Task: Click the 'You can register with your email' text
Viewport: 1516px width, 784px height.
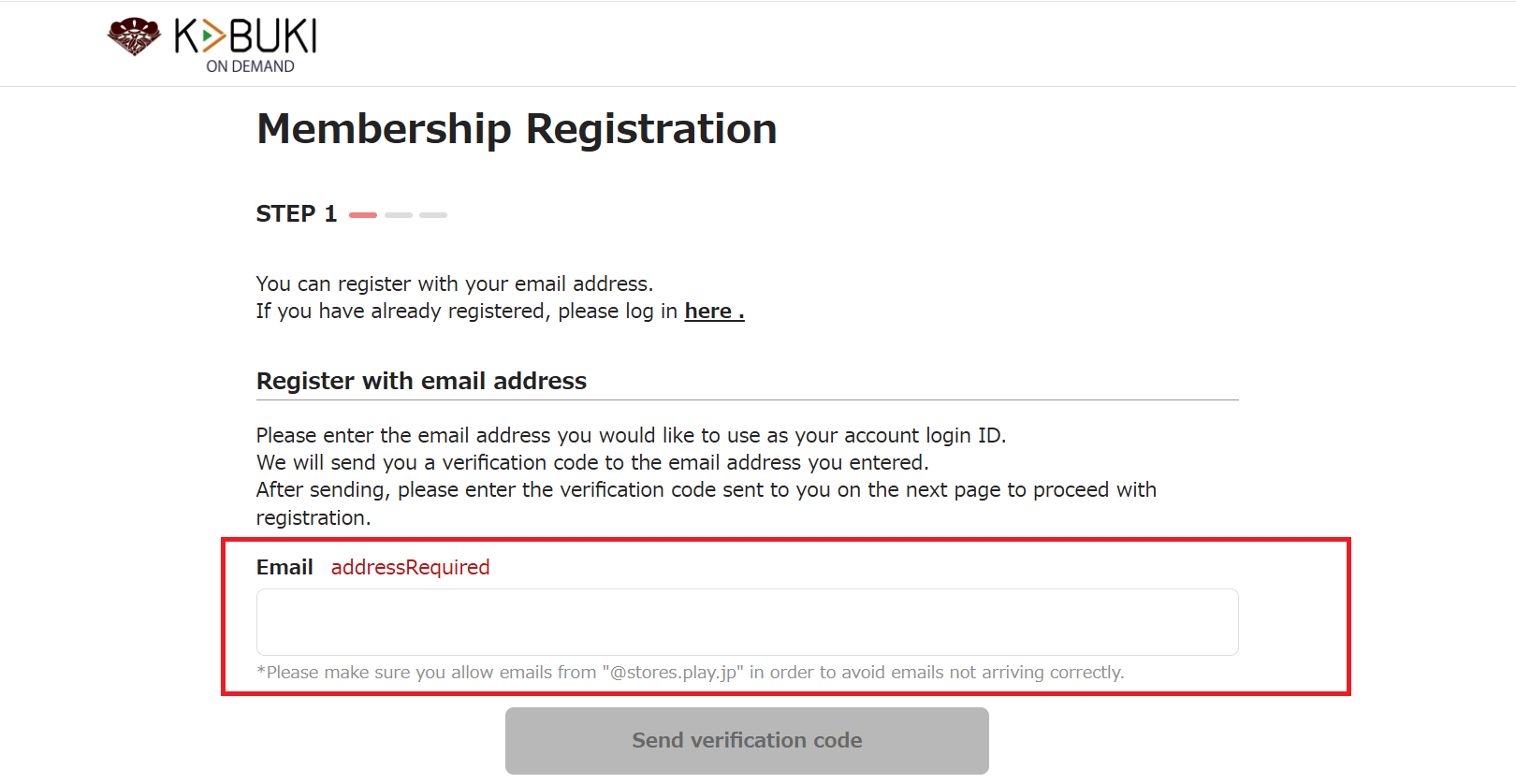Action: 455,283
